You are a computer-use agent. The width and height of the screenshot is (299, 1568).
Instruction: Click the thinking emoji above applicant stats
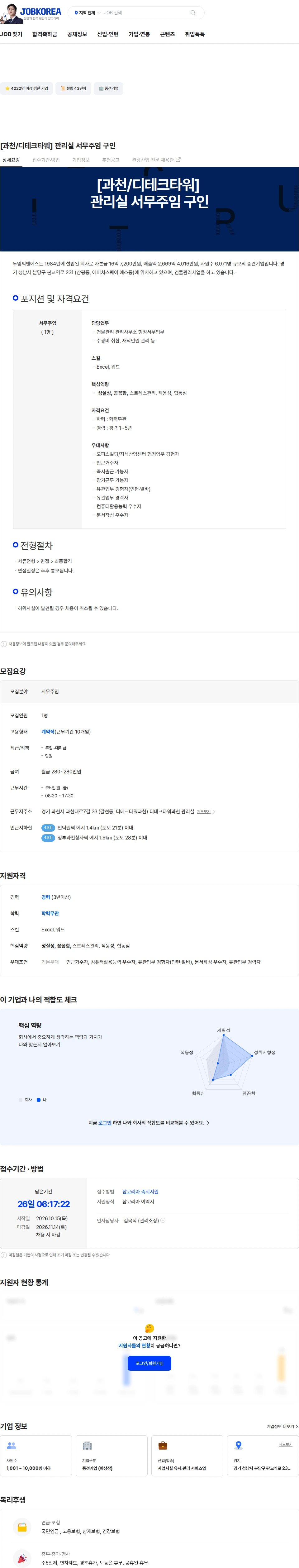(x=149, y=1327)
